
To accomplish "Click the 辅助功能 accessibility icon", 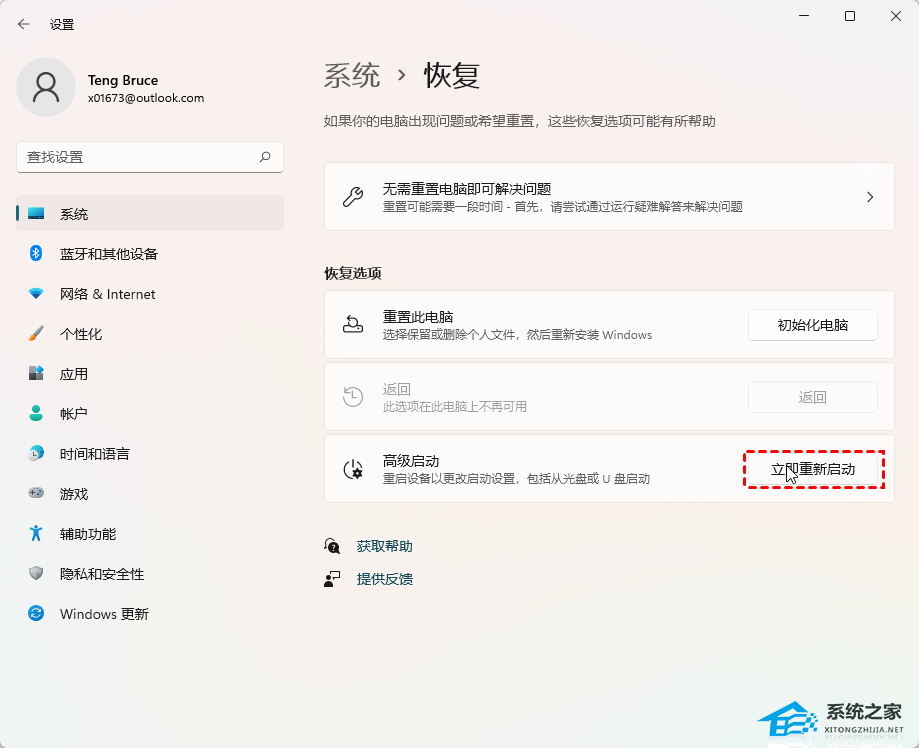I will pos(36,534).
